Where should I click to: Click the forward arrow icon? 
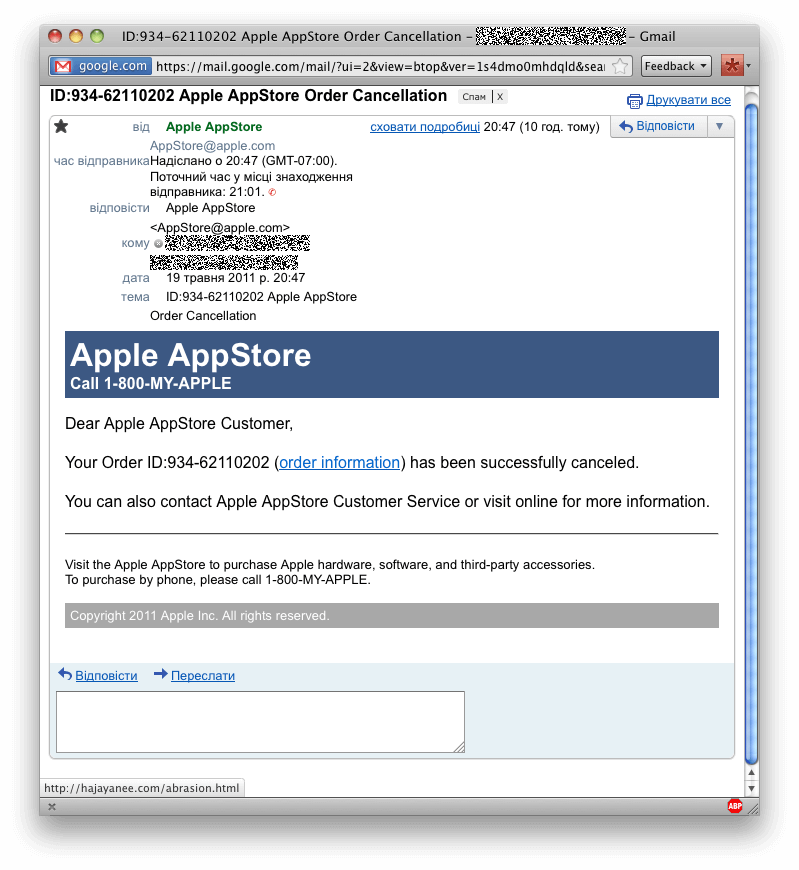[x=160, y=674]
